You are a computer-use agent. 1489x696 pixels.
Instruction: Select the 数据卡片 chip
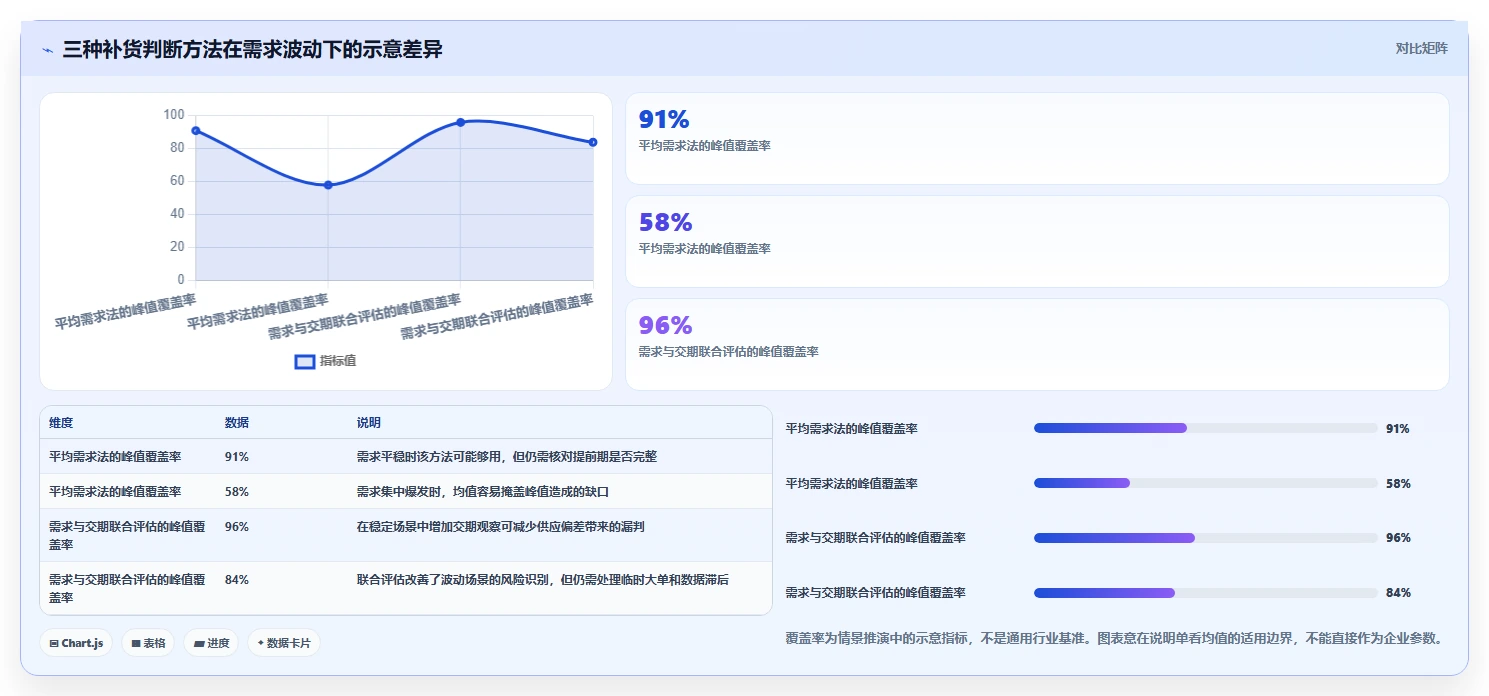(284, 643)
